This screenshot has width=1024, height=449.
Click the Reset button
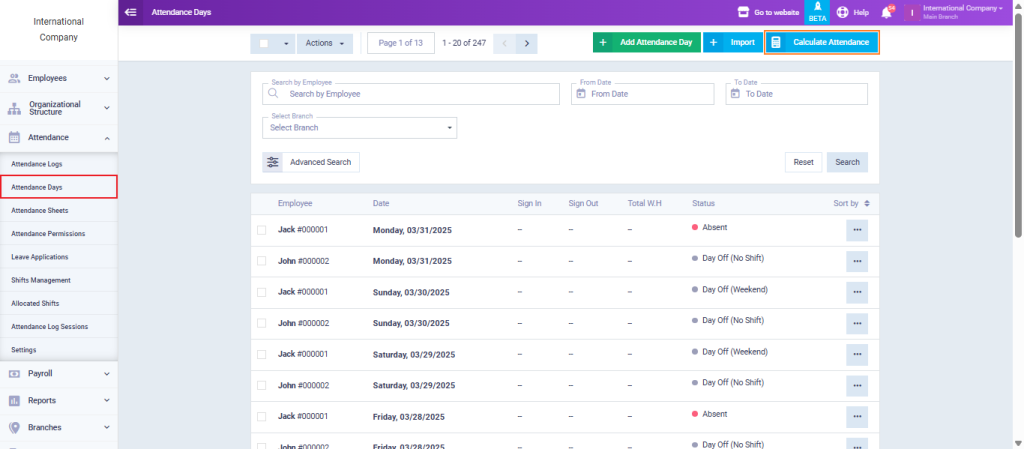click(803, 163)
